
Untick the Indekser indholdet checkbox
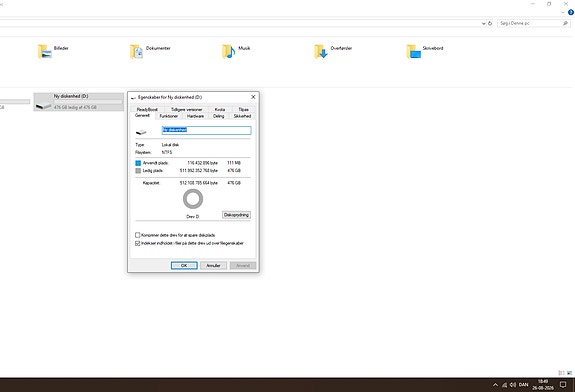(x=138, y=243)
